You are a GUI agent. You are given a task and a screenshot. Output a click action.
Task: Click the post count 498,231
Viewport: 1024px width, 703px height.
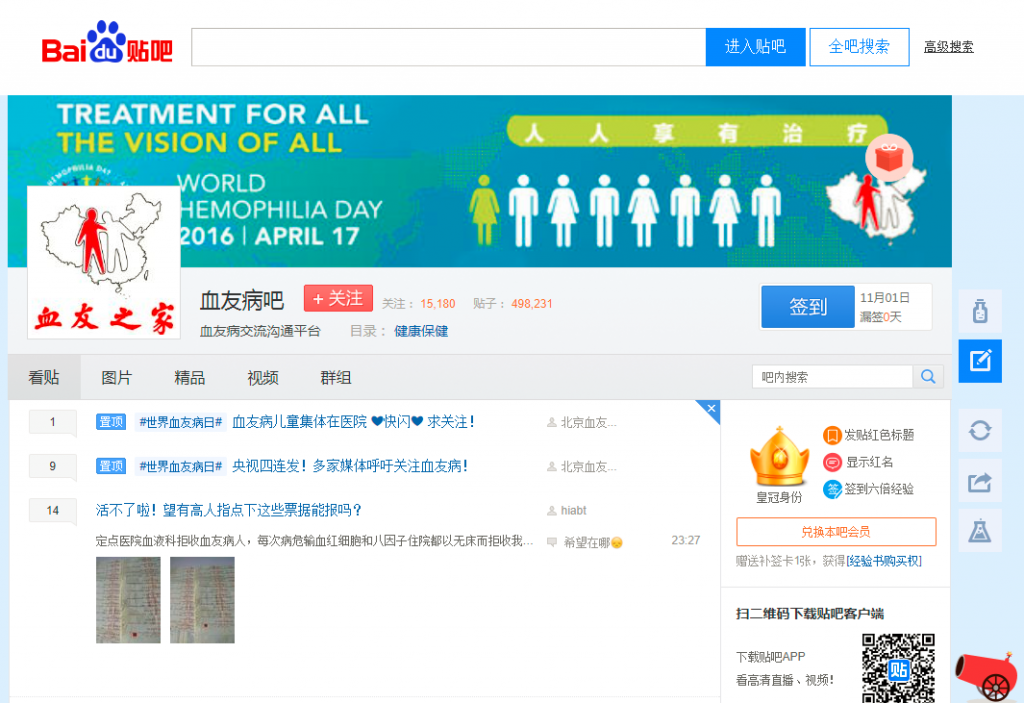point(532,304)
